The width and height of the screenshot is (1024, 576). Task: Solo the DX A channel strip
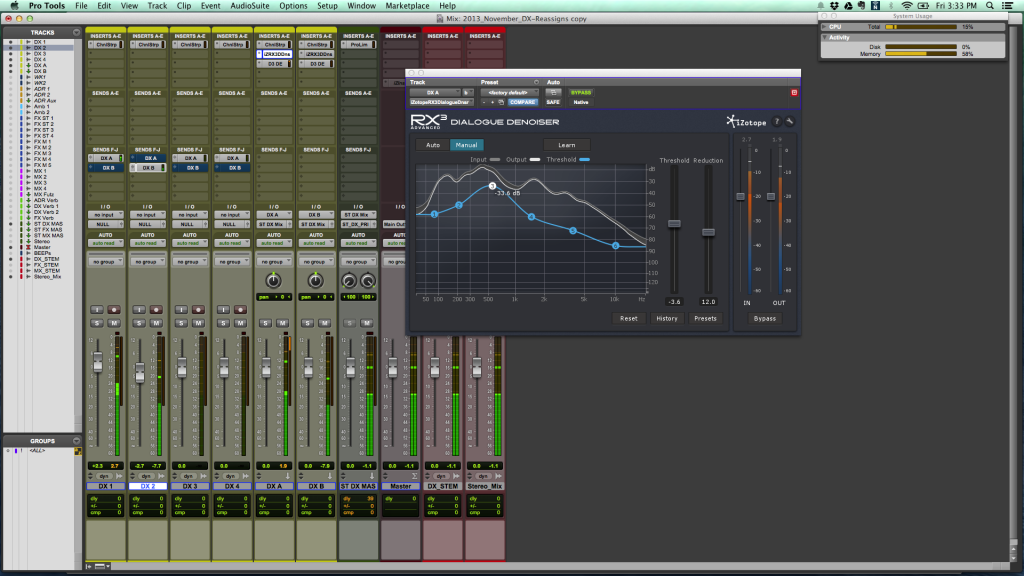[x=265, y=322]
